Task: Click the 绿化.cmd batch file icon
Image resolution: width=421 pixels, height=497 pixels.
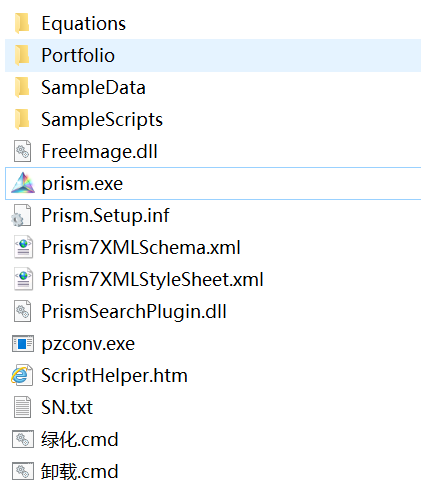Action: (23, 439)
